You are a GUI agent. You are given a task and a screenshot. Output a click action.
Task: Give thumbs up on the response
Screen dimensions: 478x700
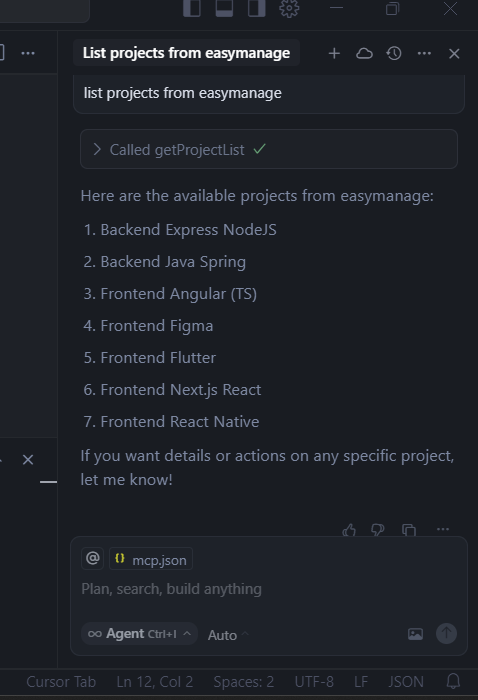(349, 530)
